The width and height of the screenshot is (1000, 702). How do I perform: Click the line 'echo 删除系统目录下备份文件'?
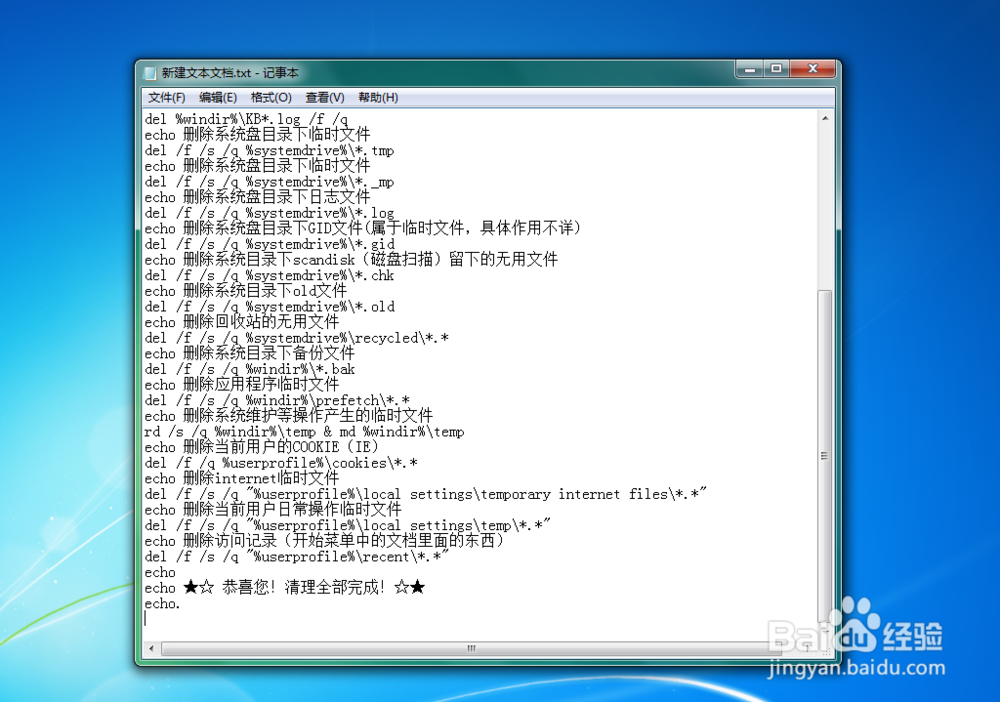pyautogui.click(x=249, y=353)
